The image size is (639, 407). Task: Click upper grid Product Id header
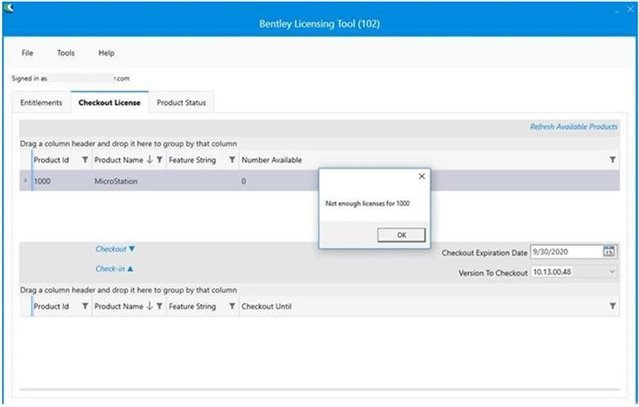[51, 160]
